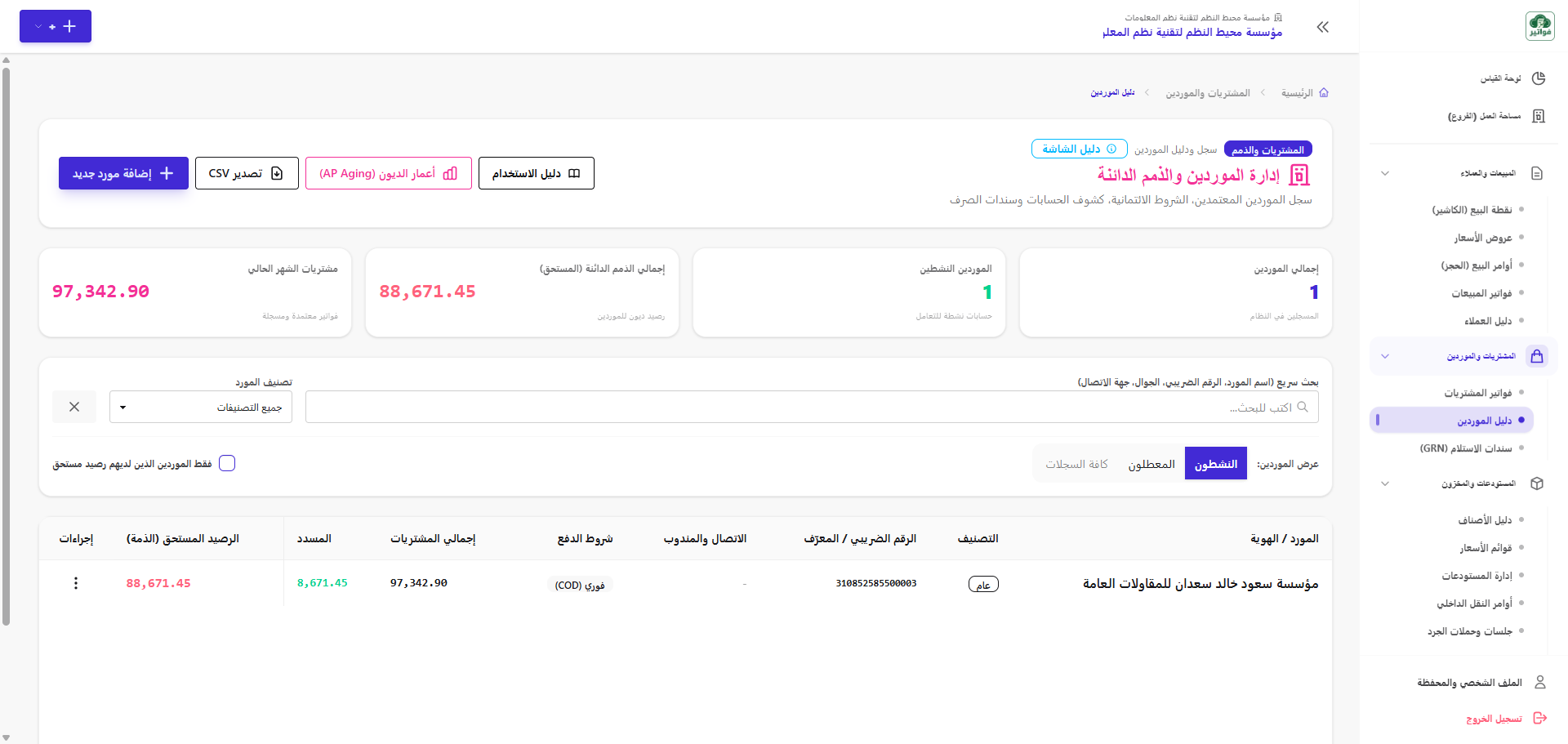Collapse sidebar with double chevron icon
1568x744 pixels.
pos(1323,27)
